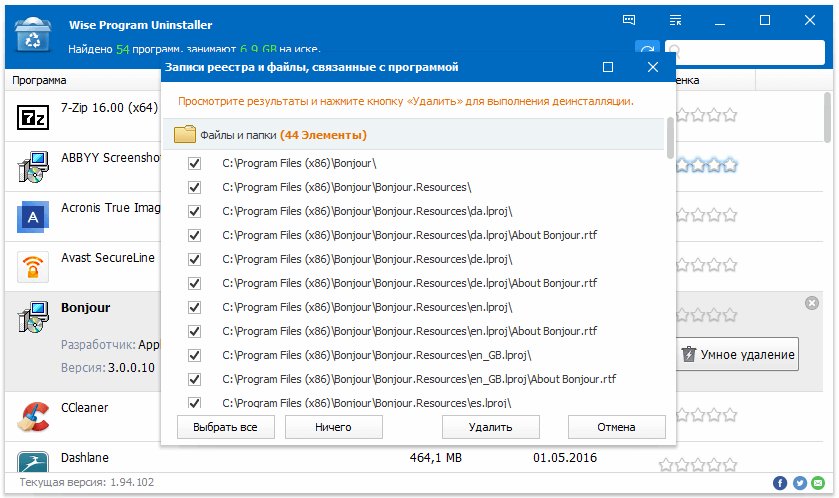Click the Ничего button
Screen dimensions: 839x498
tap(333, 427)
